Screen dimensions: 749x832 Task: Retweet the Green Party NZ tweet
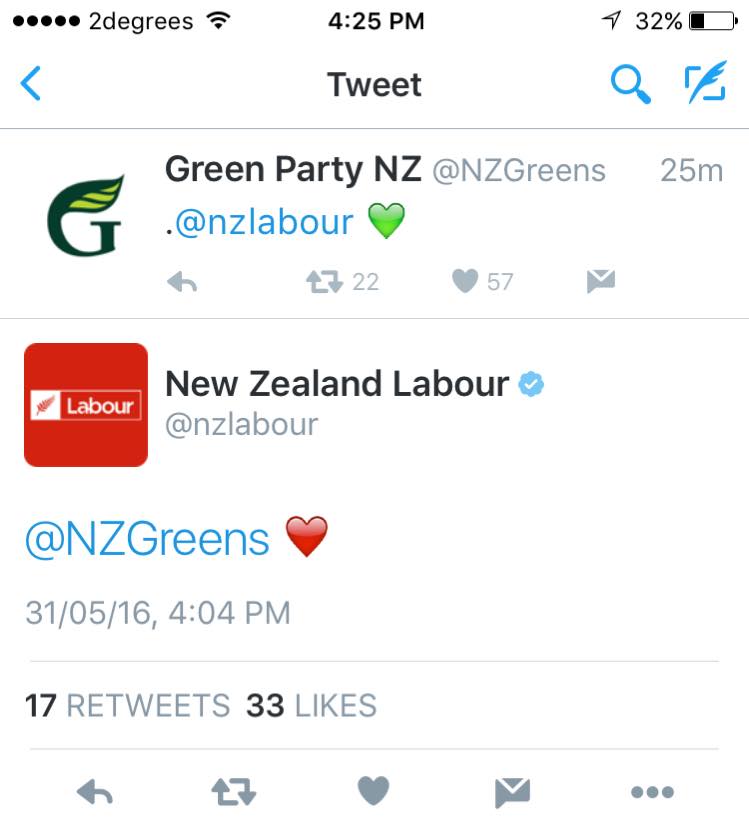click(x=324, y=282)
